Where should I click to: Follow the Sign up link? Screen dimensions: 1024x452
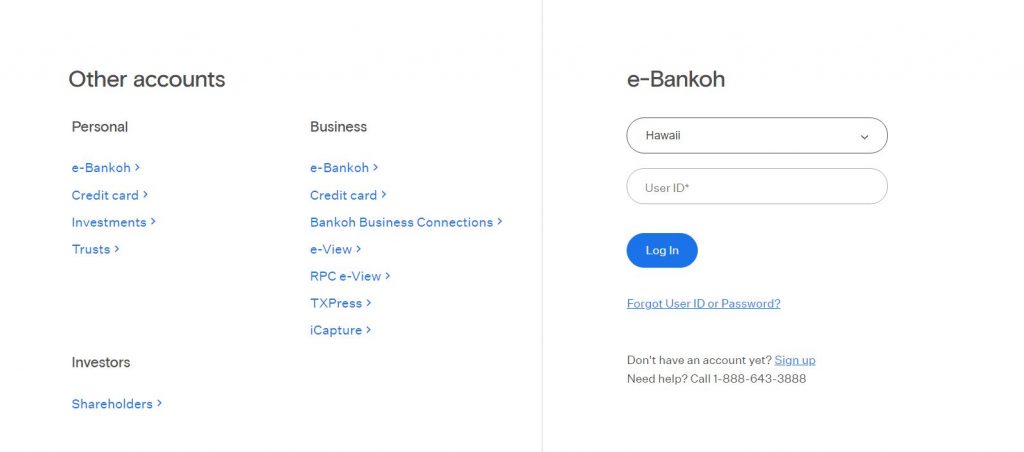pos(795,360)
